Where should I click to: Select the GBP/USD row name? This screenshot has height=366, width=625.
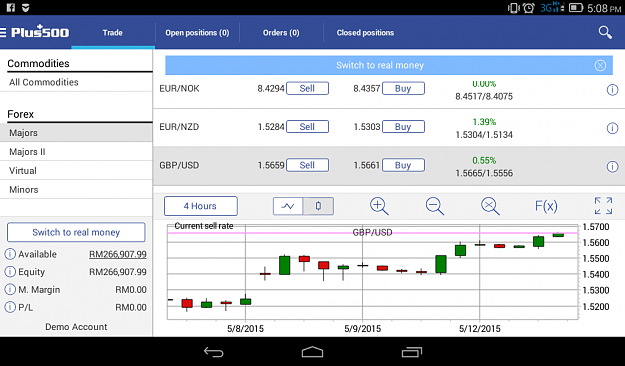[x=179, y=165]
